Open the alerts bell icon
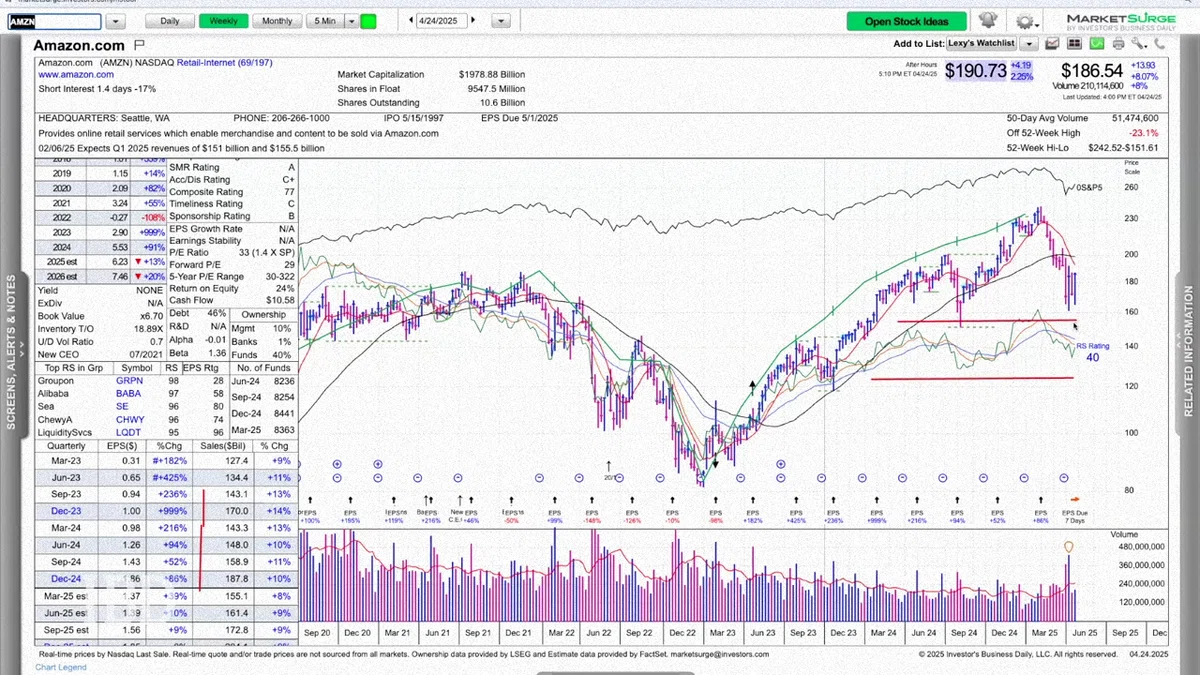1200x675 pixels. coord(988,20)
